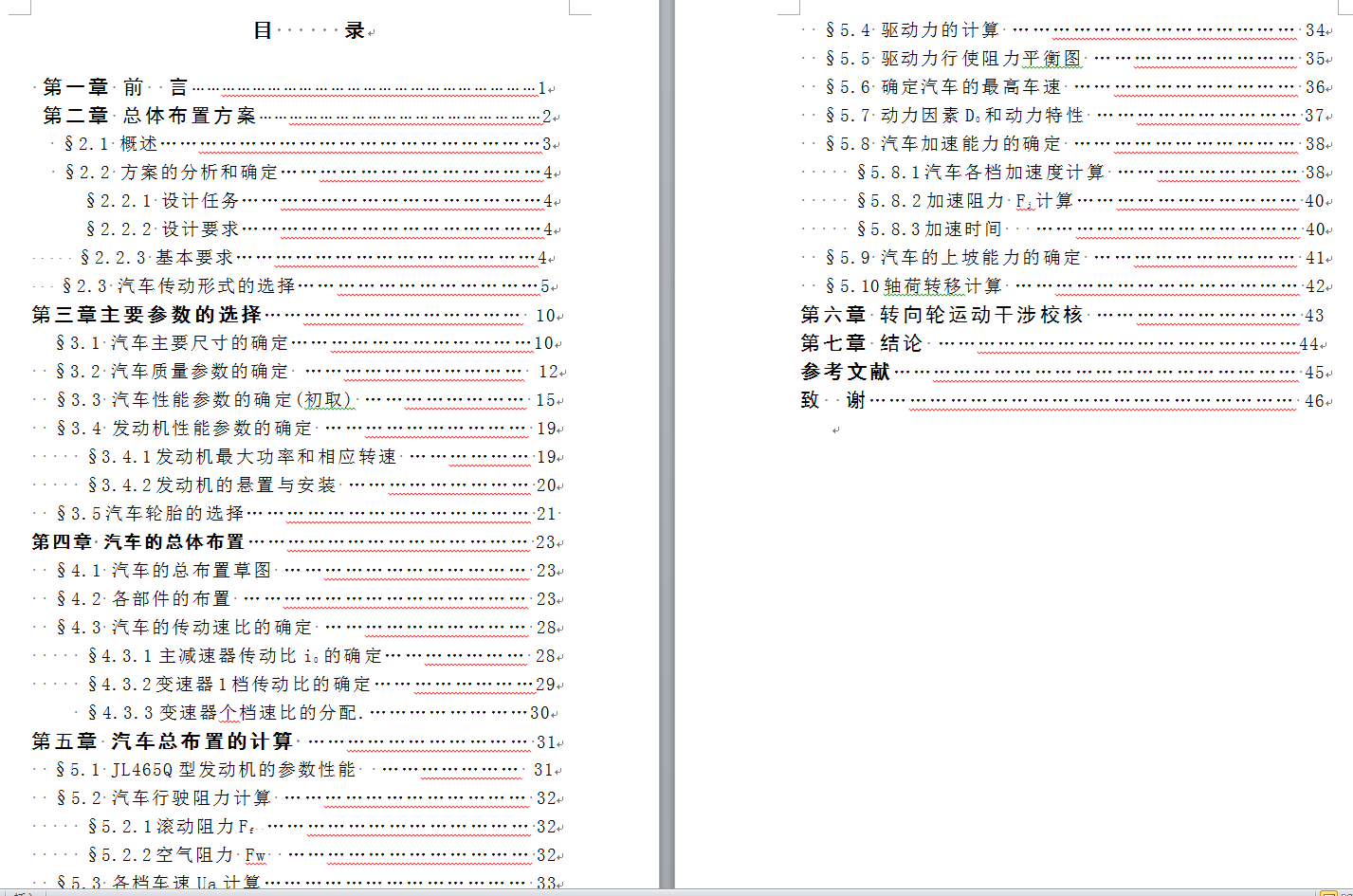Select the §4.3.1 主减速器传动比 entry
The width and height of the screenshot is (1353, 896).
point(322,656)
